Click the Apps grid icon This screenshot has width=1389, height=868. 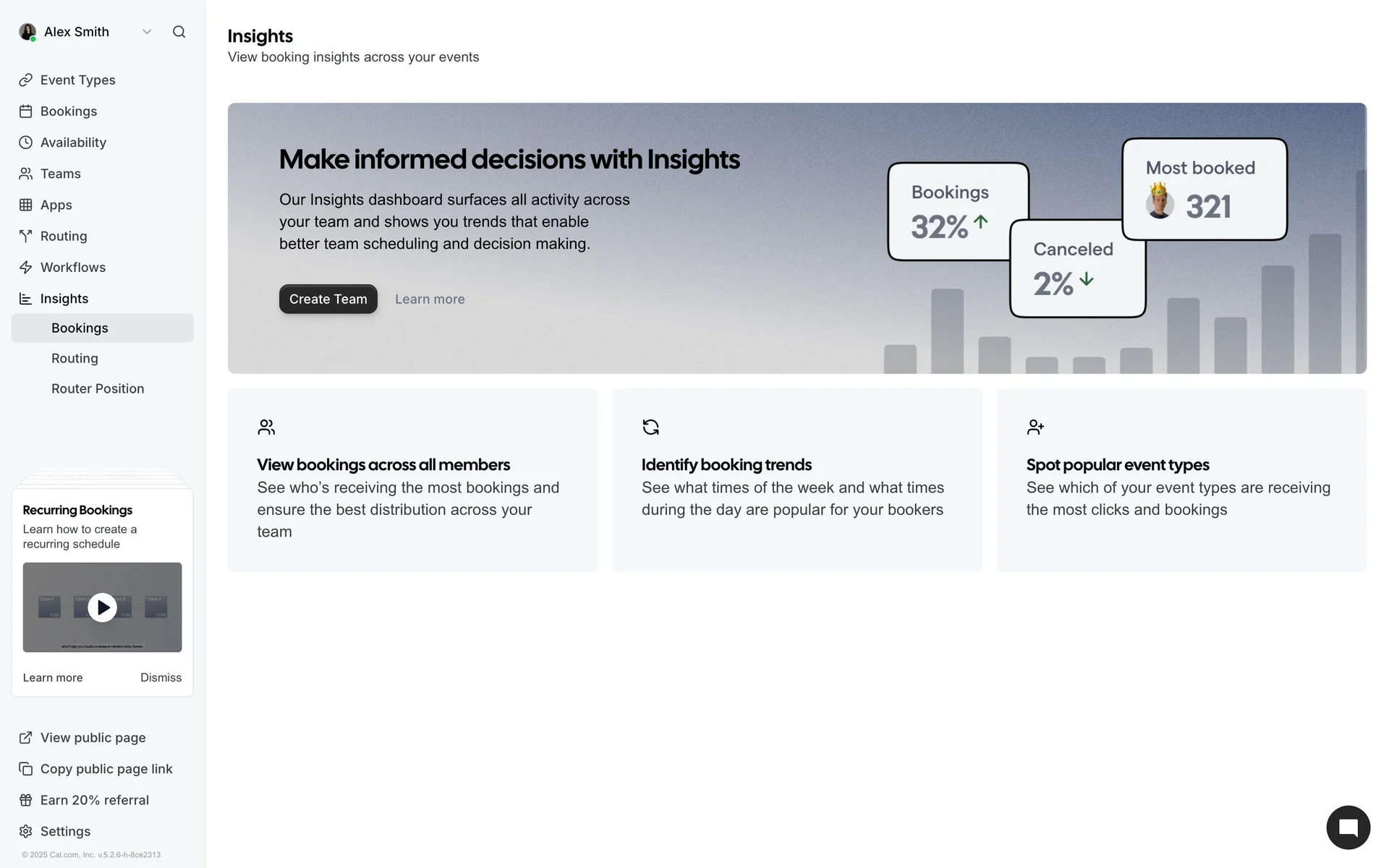(x=26, y=205)
